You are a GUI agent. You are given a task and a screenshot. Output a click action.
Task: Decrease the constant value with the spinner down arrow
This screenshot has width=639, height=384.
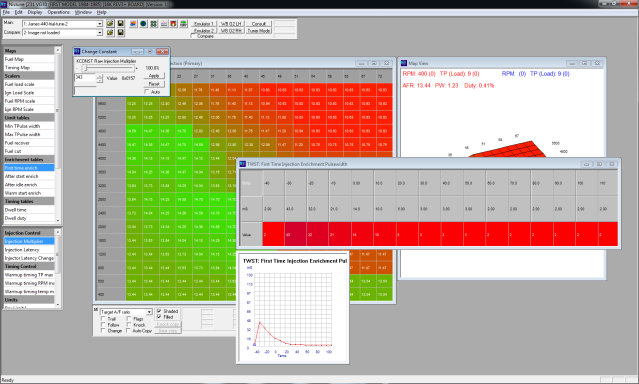point(100,80)
